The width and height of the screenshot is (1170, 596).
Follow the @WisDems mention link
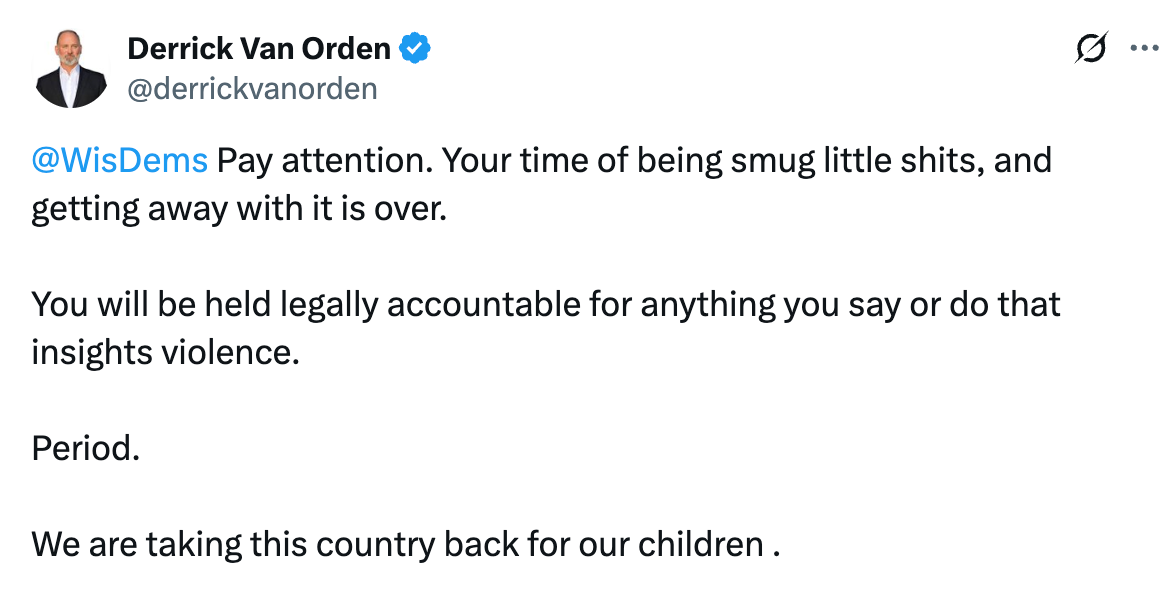tap(119, 160)
